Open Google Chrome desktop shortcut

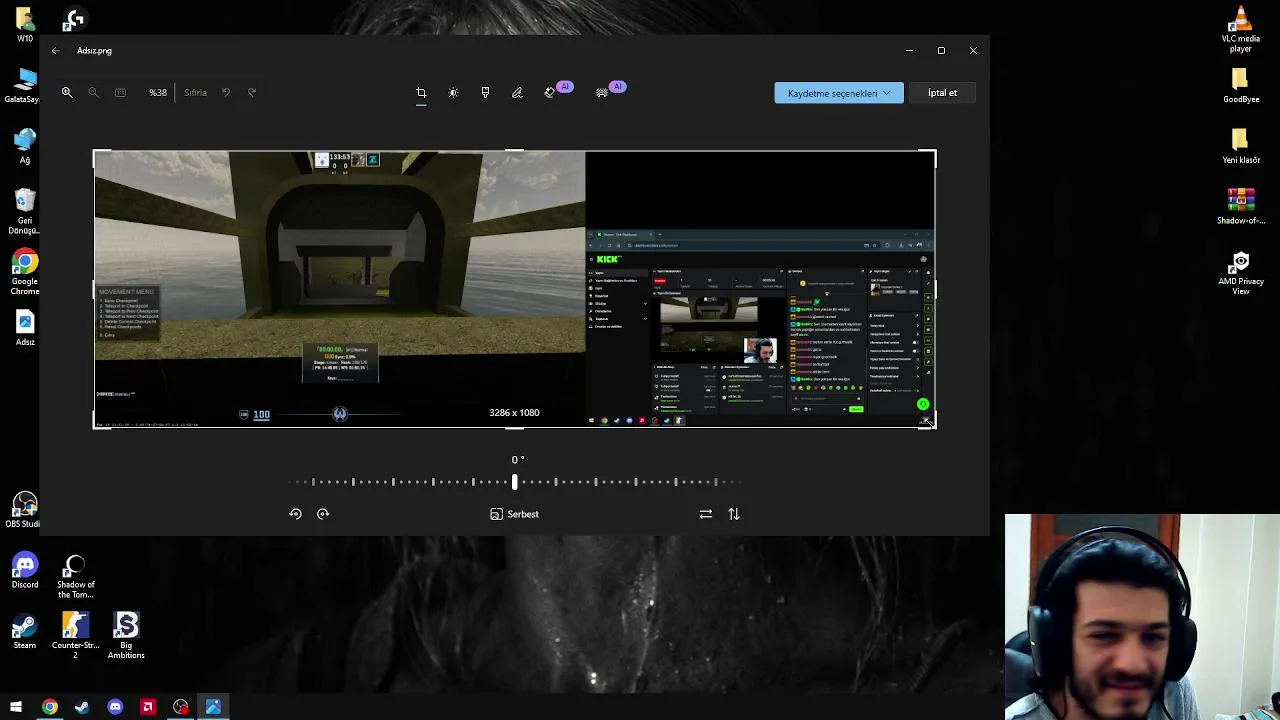click(x=25, y=272)
